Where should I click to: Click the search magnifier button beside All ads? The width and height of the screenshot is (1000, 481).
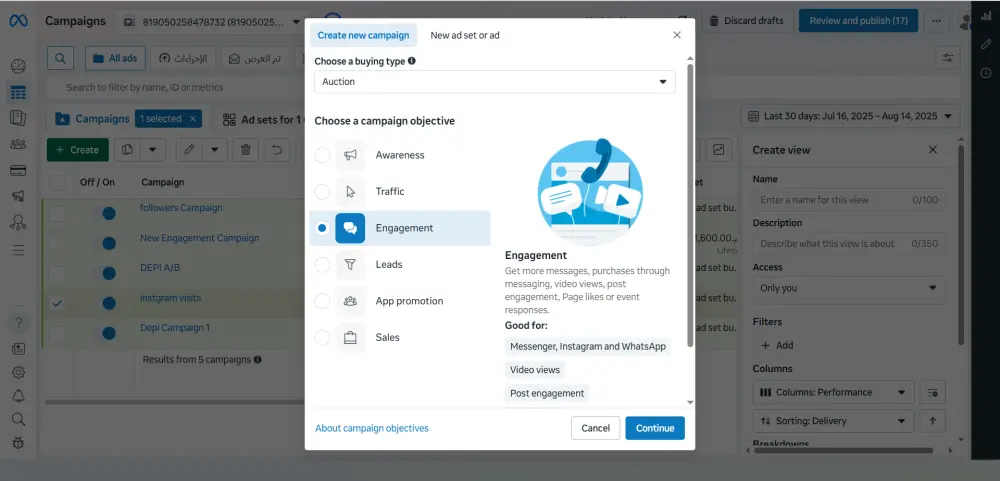[x=60, y=58]
